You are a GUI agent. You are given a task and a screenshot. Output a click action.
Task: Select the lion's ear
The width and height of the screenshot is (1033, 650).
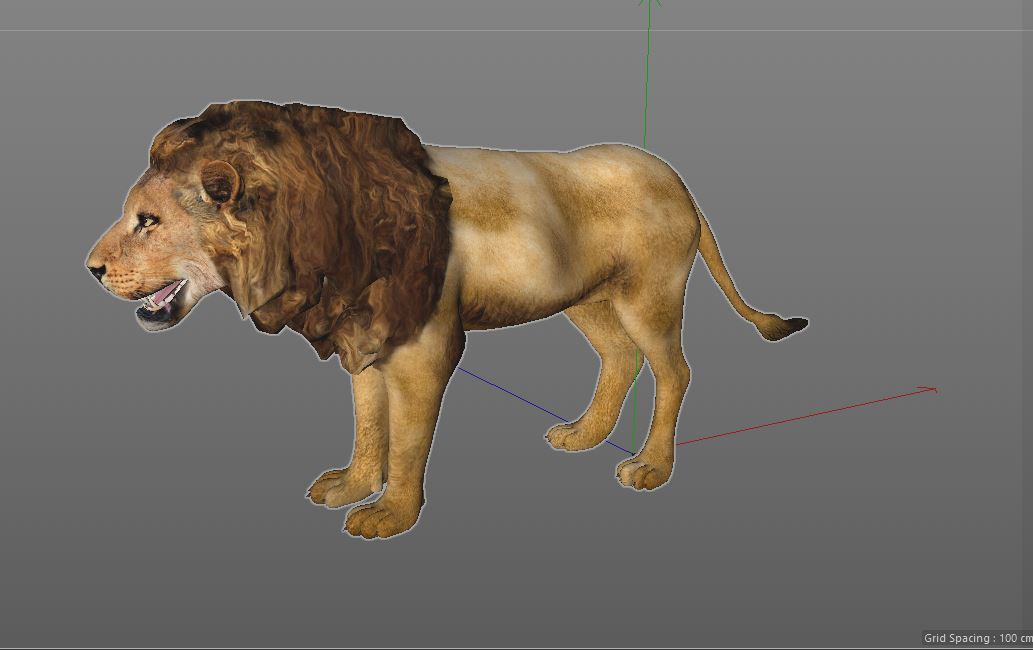(x=220, y=182)
